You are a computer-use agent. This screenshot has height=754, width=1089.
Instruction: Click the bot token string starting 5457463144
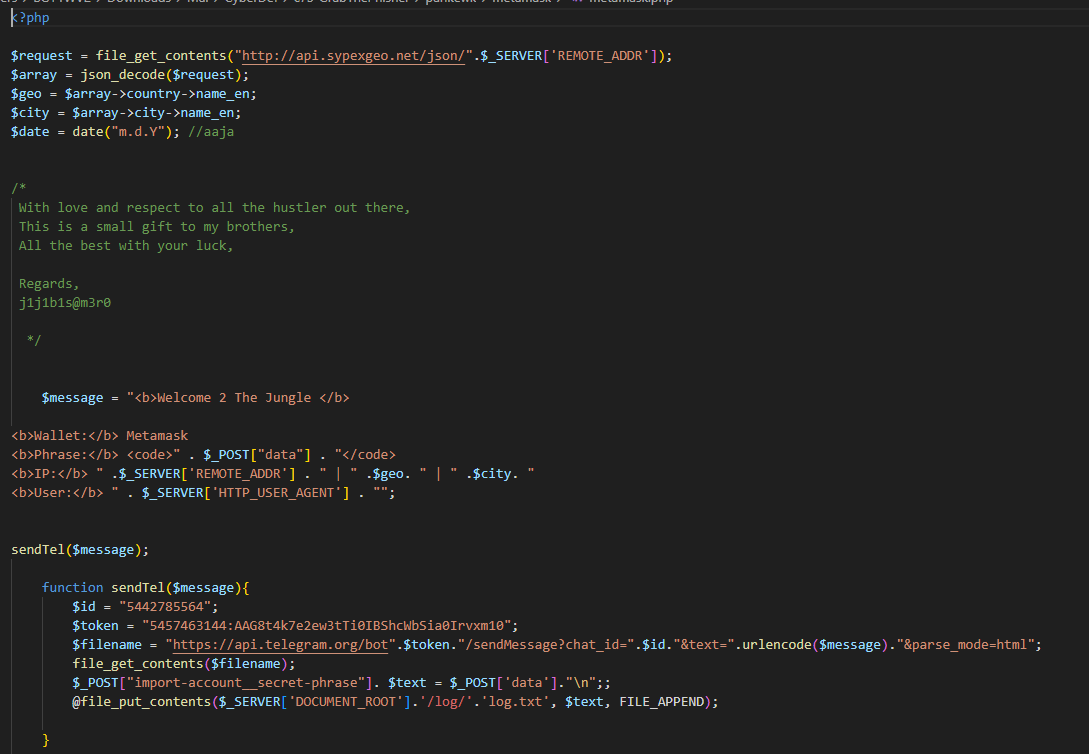click(326, 626)
